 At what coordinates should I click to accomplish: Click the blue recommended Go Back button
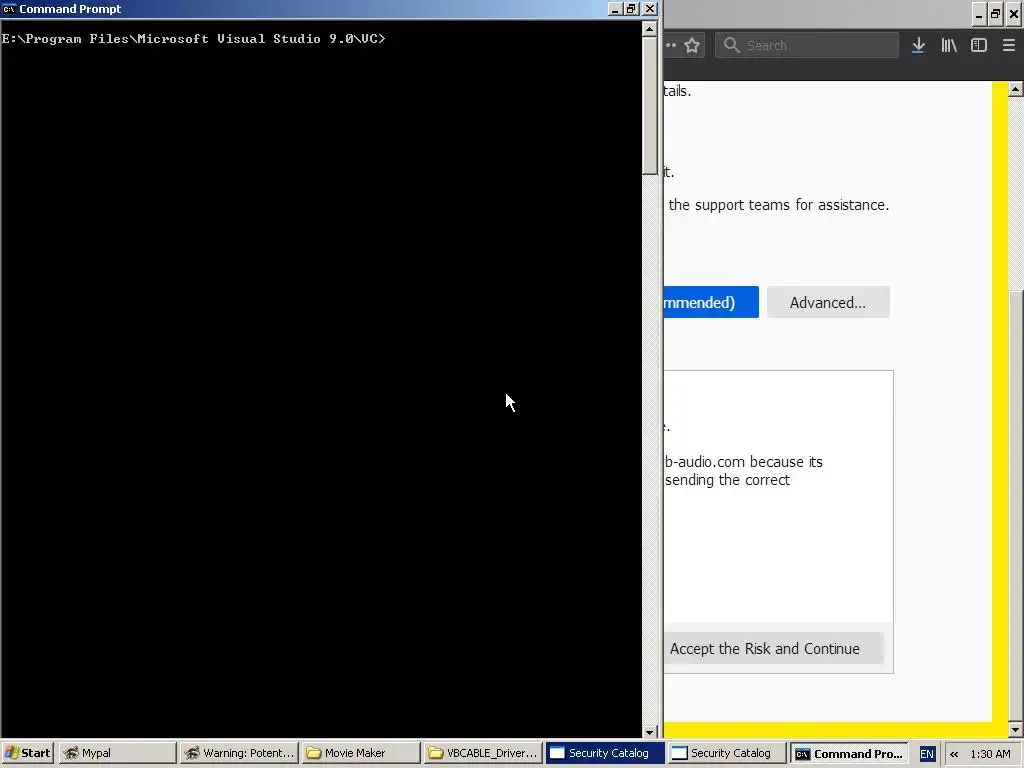point(711,302)
